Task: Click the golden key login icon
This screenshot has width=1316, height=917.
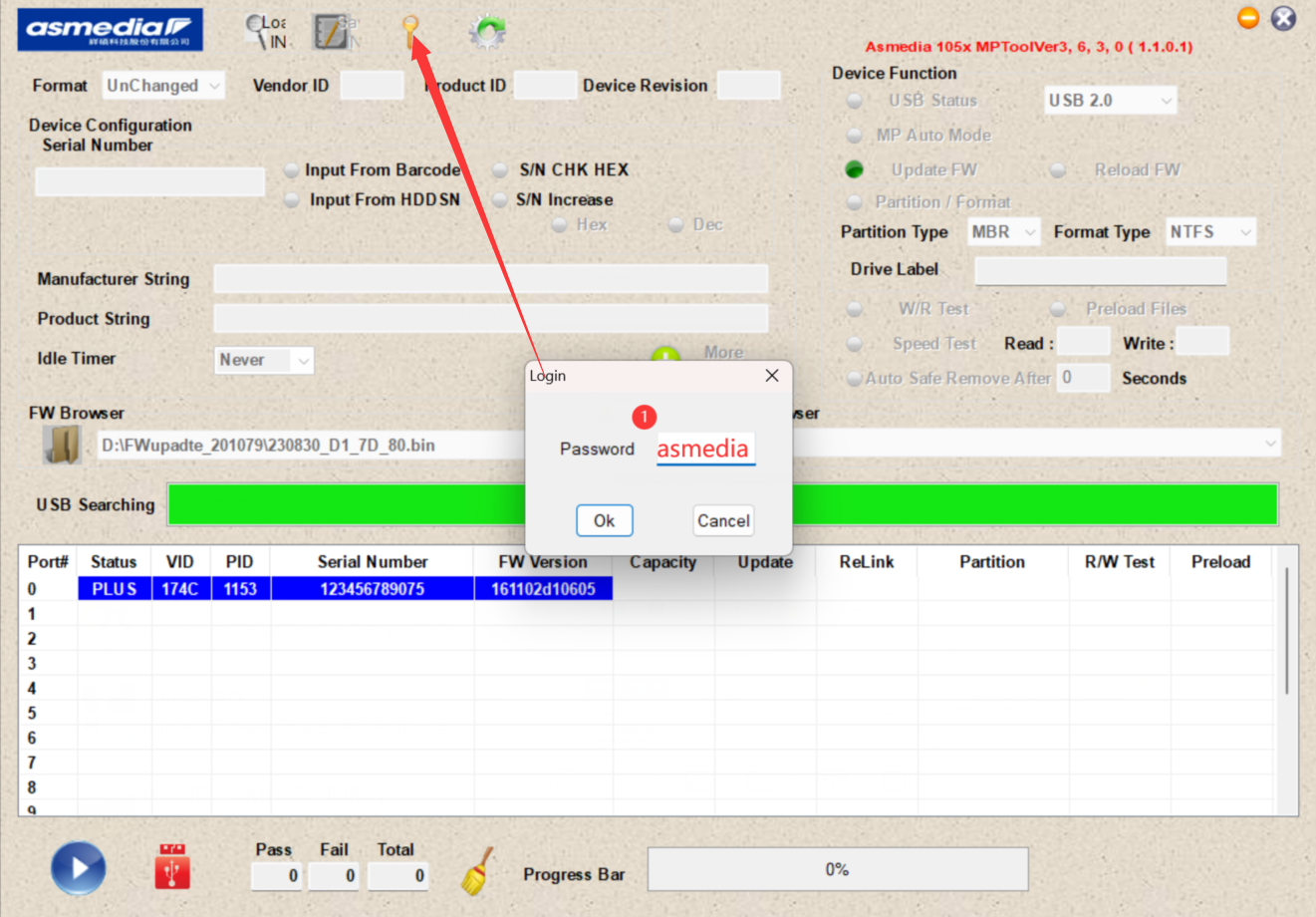Action: tap(410, 31)
